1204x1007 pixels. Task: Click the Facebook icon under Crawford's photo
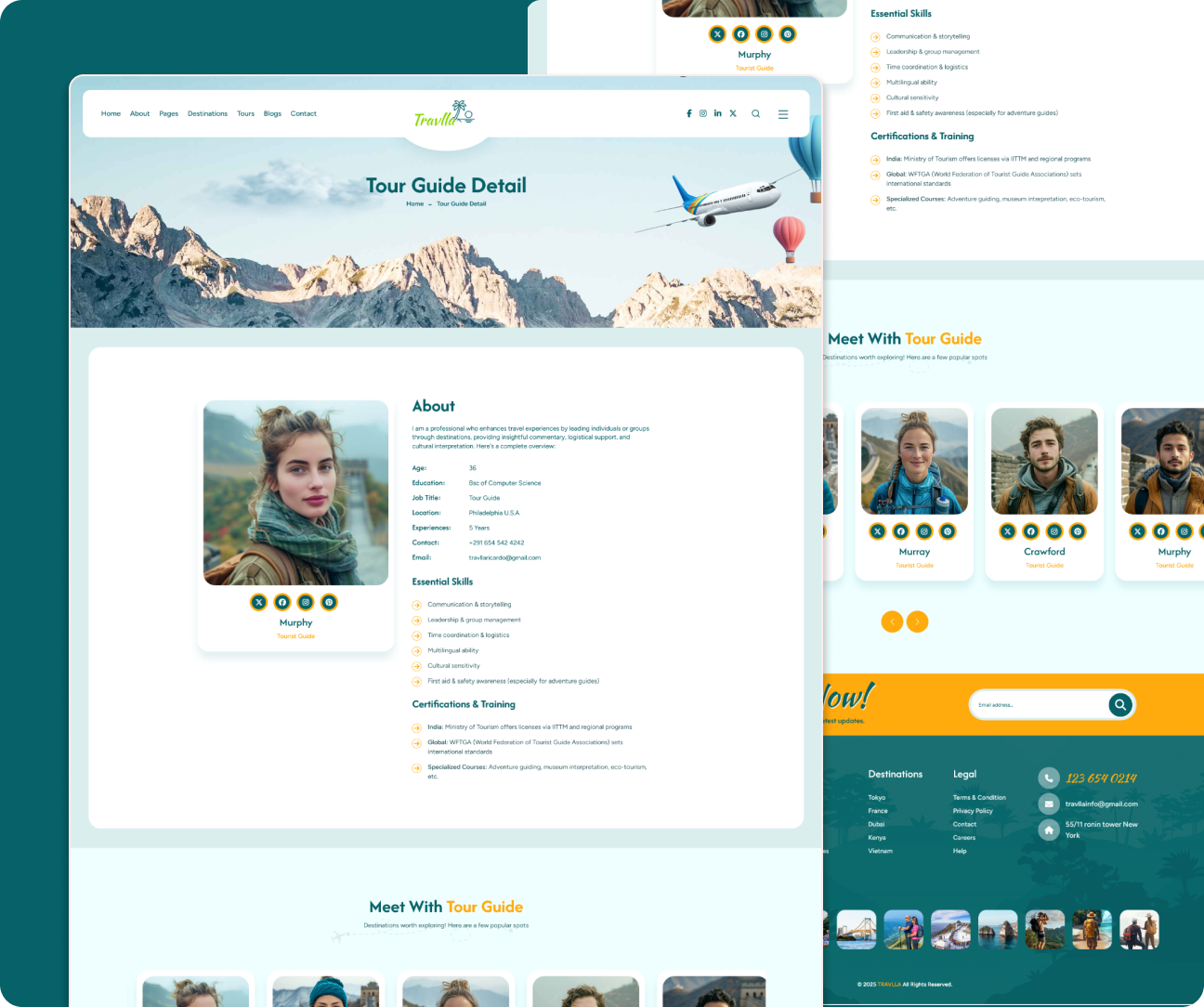point(1031,531)
